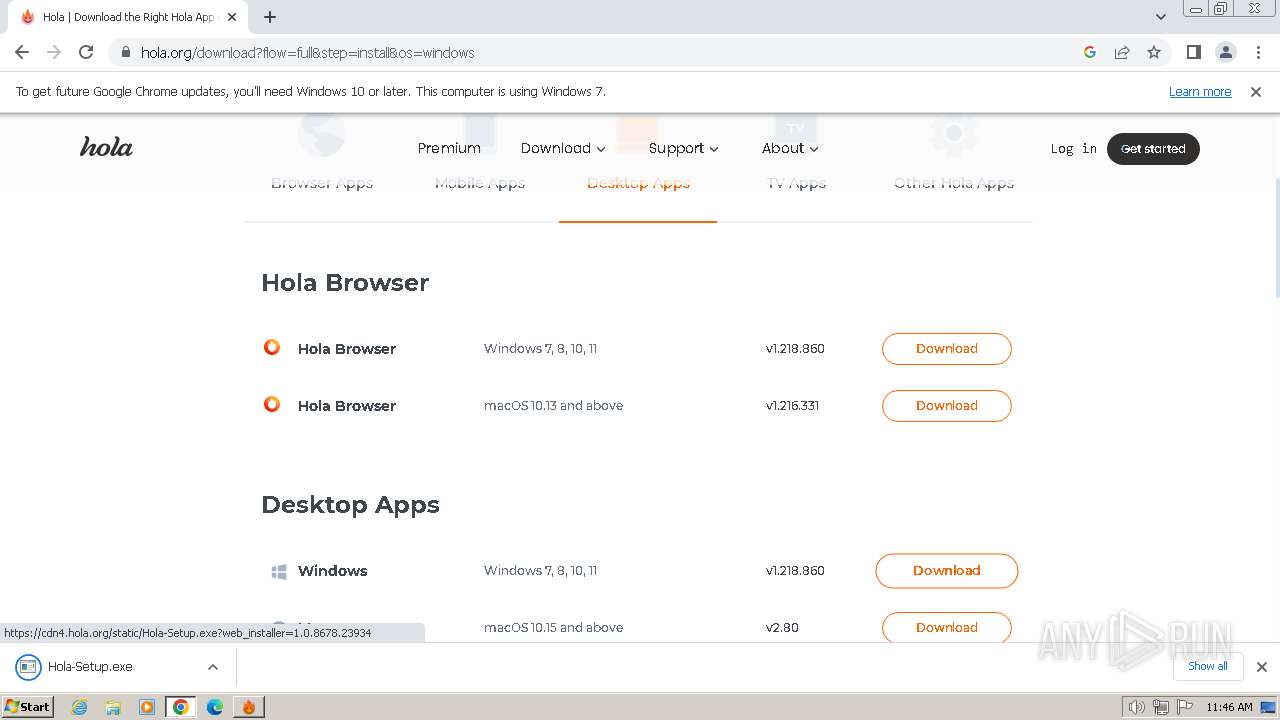Expand the Support menu in header

(684, 148)
